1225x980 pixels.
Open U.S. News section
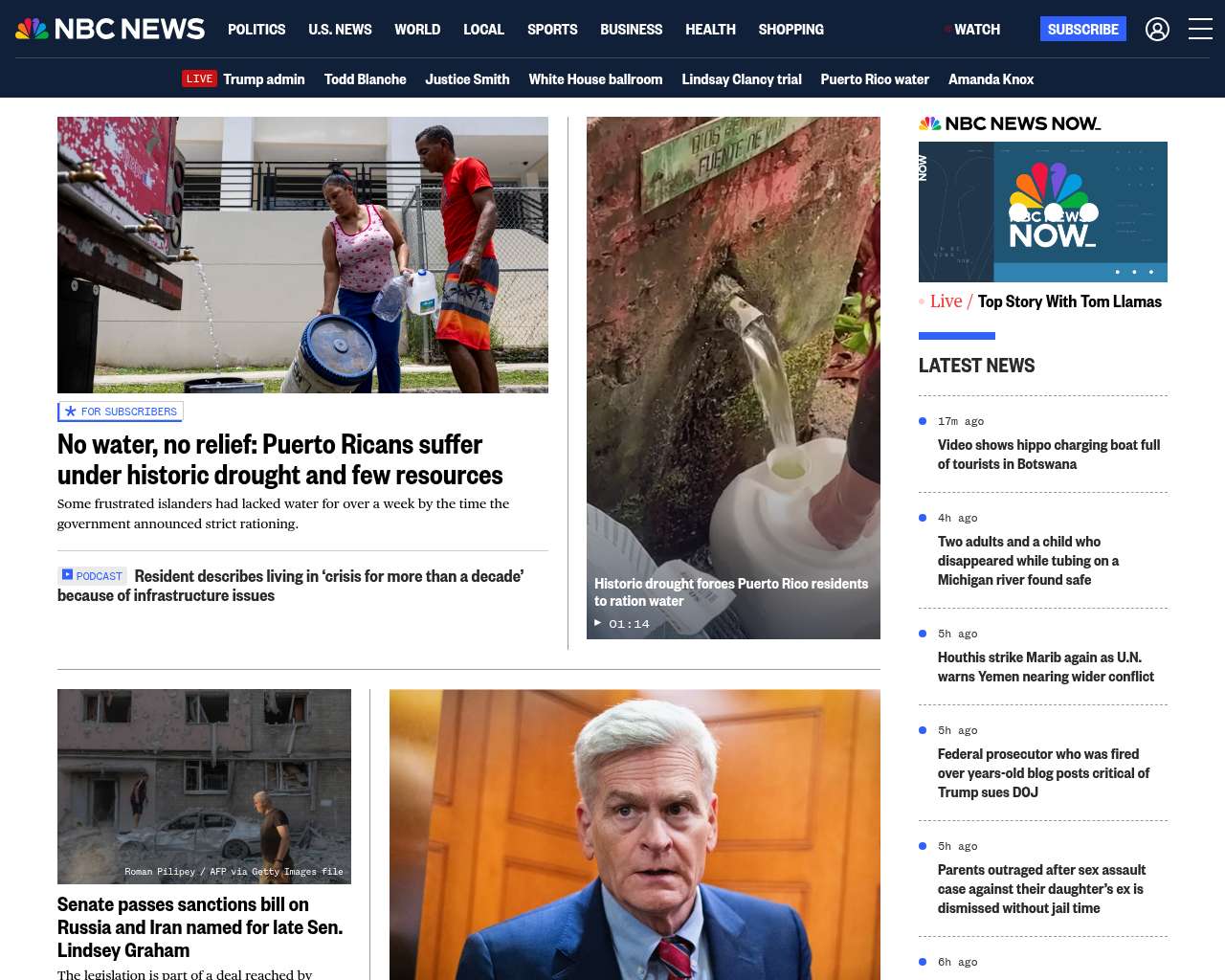click(340, 30)
